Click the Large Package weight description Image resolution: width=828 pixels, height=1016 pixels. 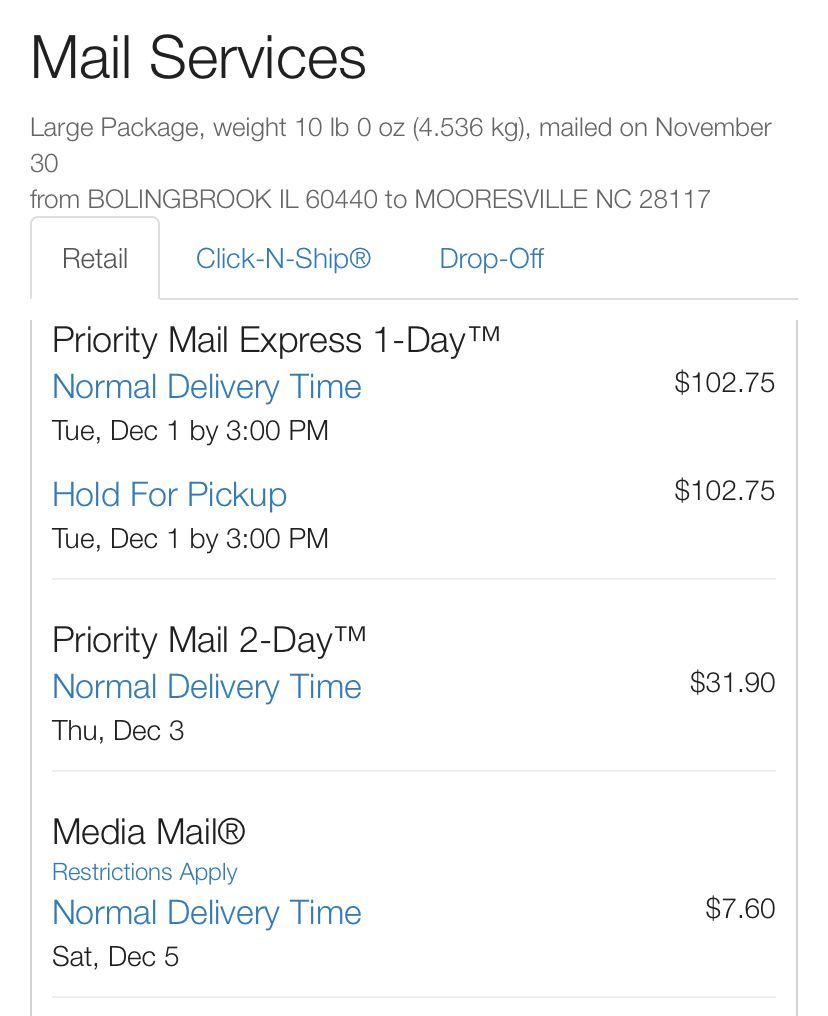400,145
